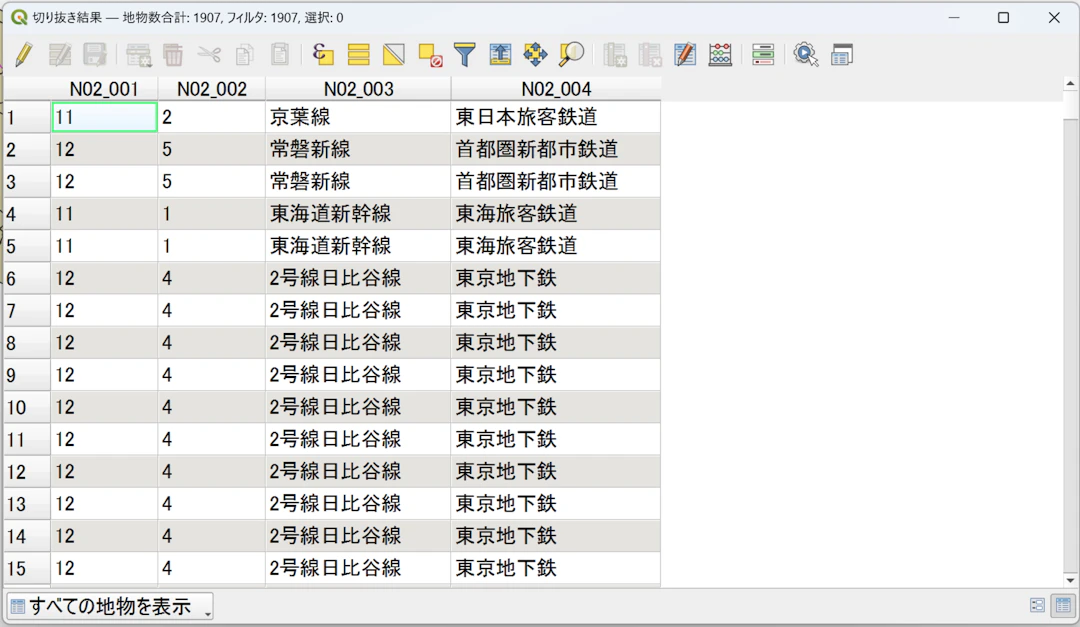Click the invert selection icon
The image size is (1080, 627).
point(394,54)
